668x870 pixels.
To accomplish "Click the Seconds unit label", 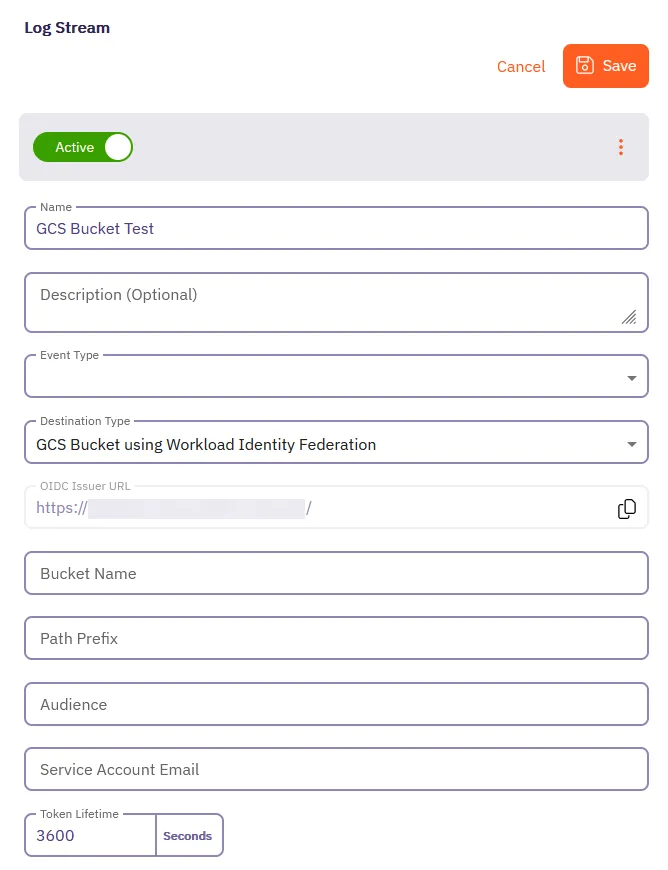I will coord(188,836).
